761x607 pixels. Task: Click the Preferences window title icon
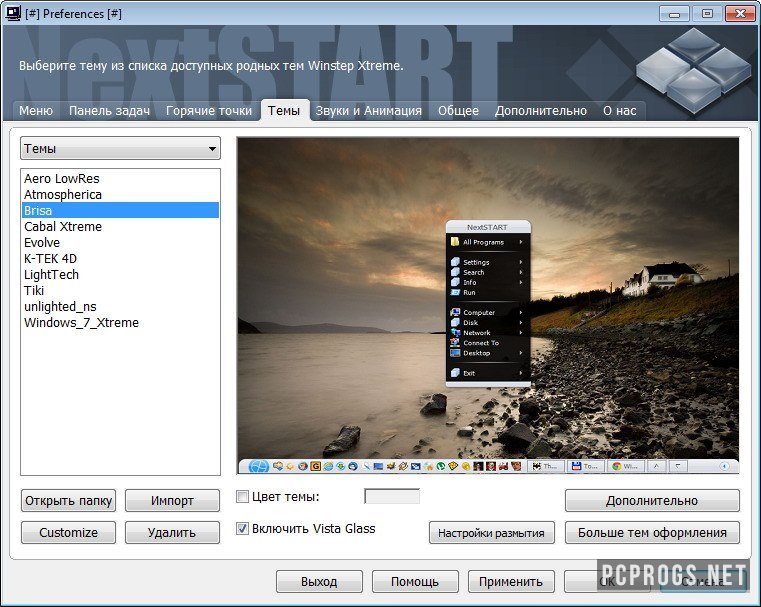click(13, 13)
